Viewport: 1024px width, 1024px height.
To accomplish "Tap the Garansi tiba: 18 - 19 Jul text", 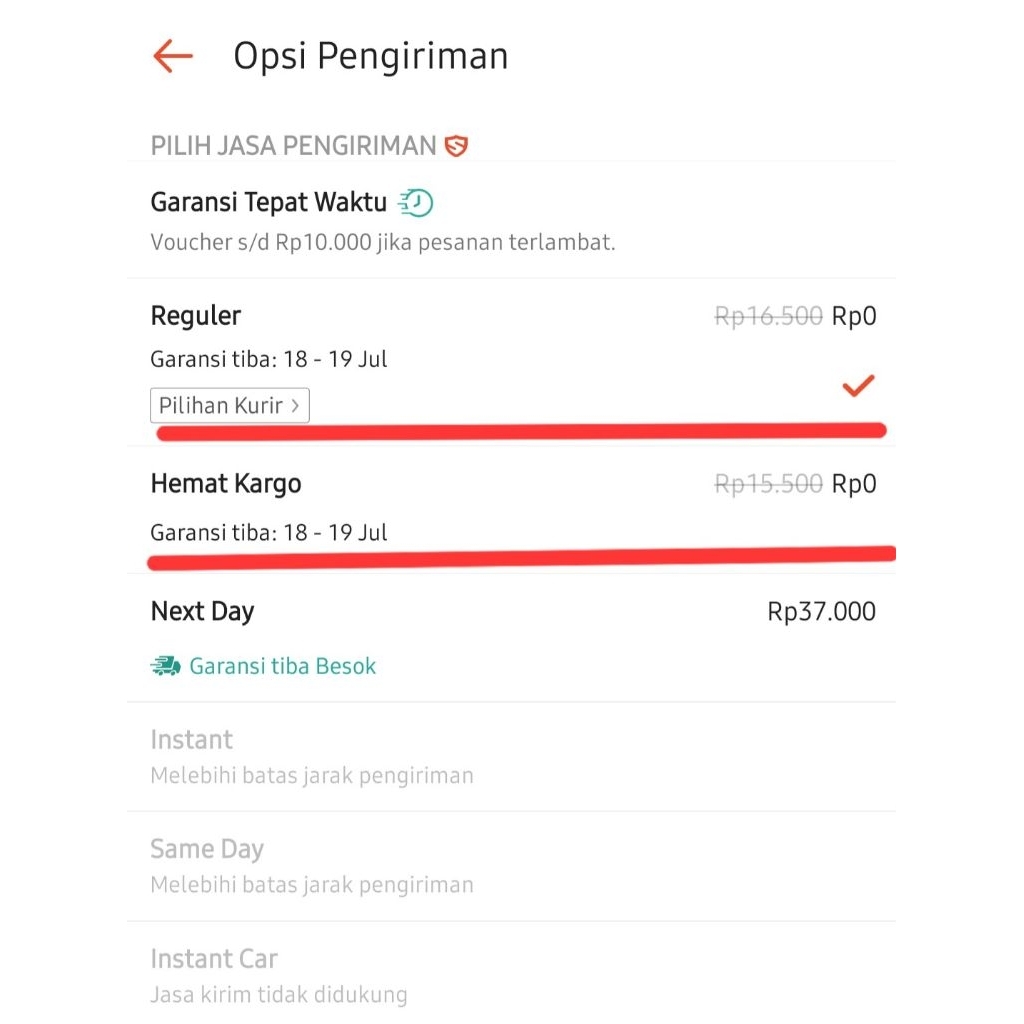I will point(269,358).
